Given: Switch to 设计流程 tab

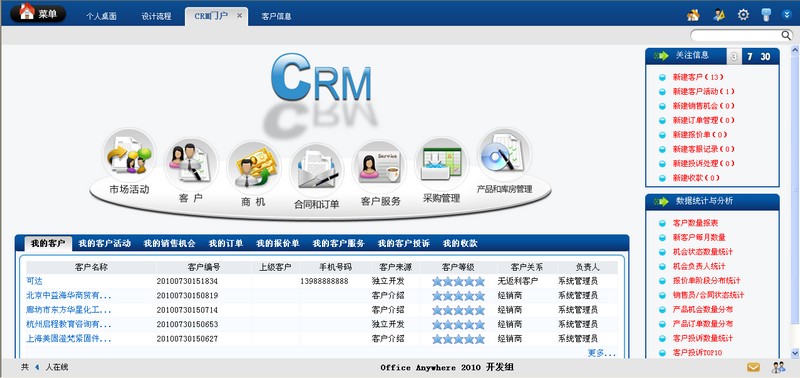Looking at the screenshot, I should pyautogui.click(x=157, y=16).
